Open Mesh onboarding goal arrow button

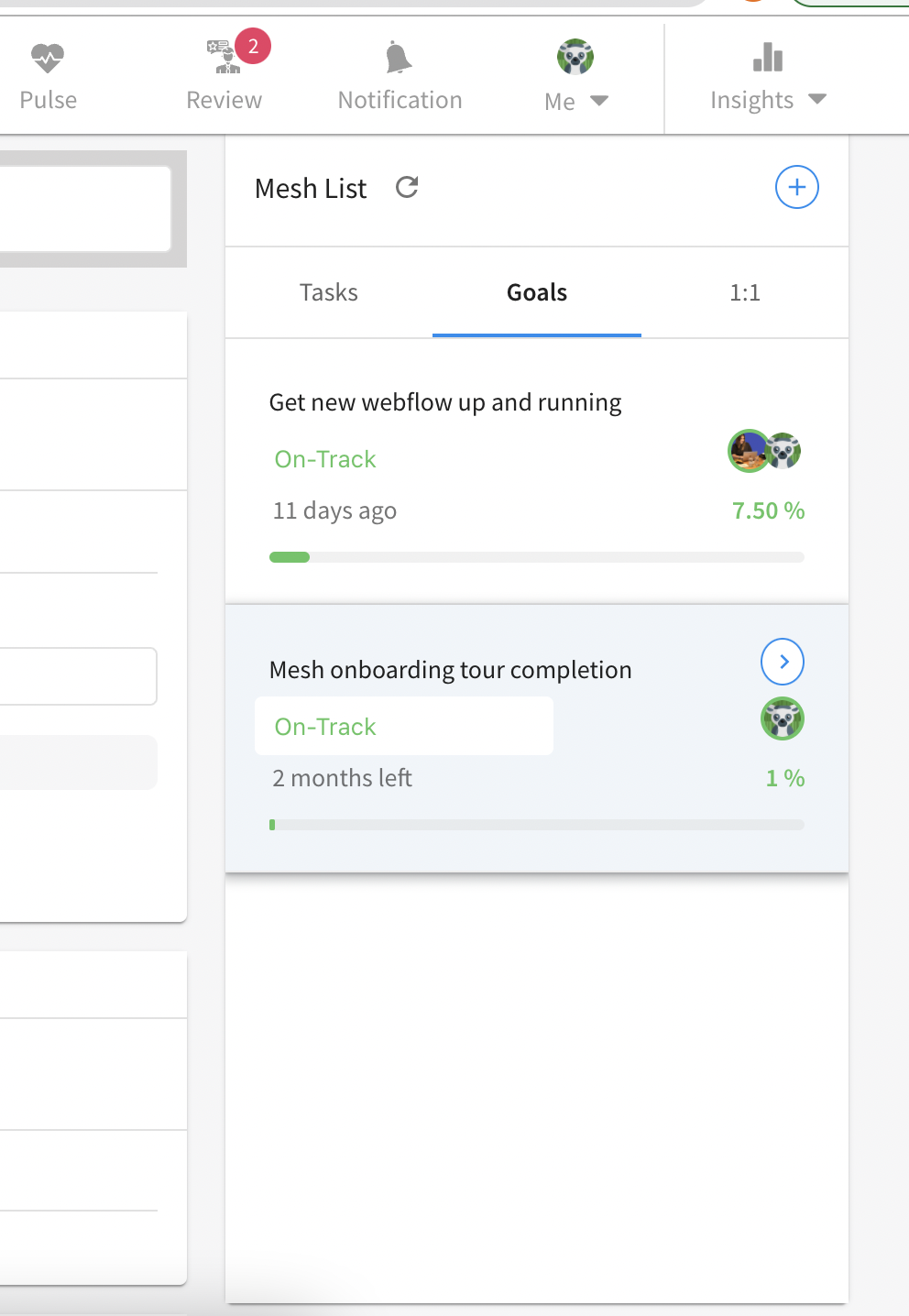pos(783,662)
